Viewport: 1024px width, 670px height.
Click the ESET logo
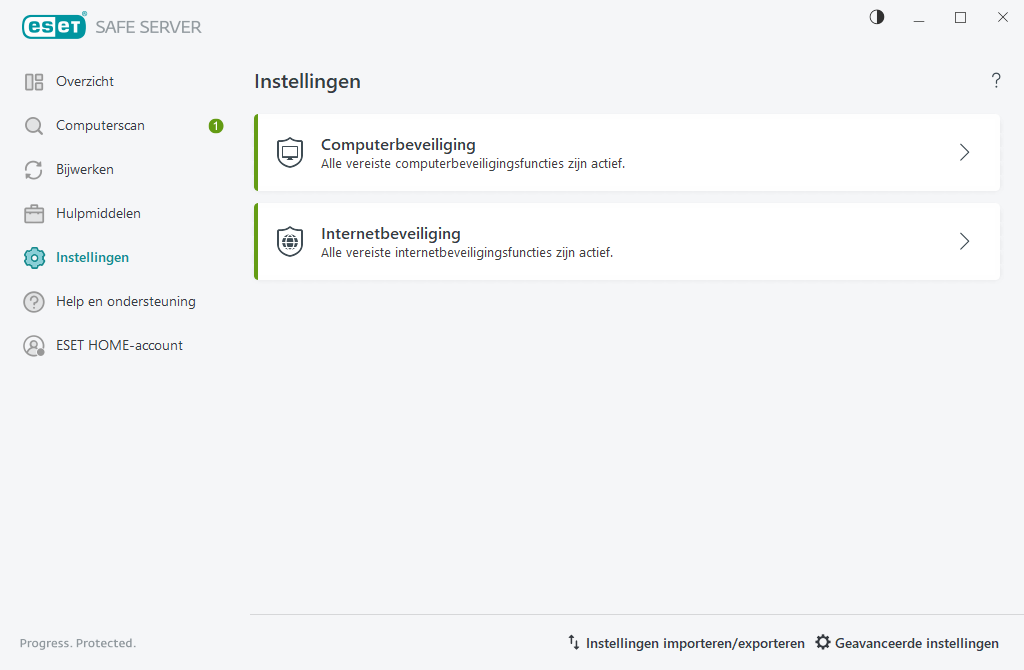pyautogui.click(x=52, y=26)
